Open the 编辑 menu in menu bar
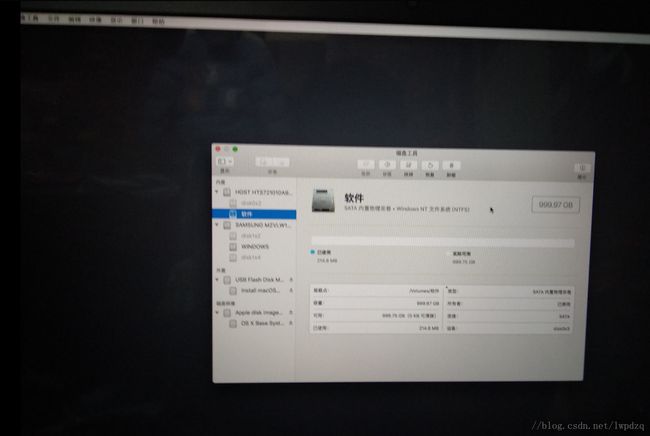650x436 pixels. 75,19
